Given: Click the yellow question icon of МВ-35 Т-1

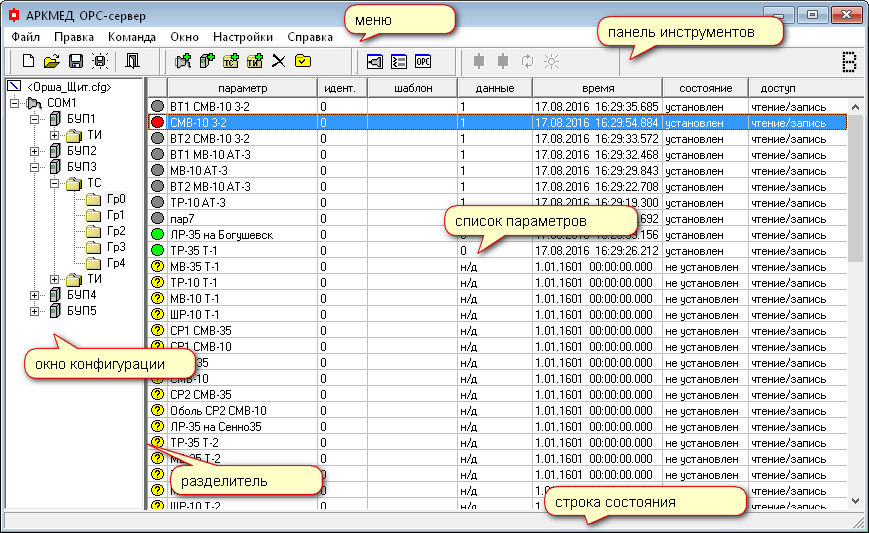Looking at the screenshot, I should tap(157, 266).
